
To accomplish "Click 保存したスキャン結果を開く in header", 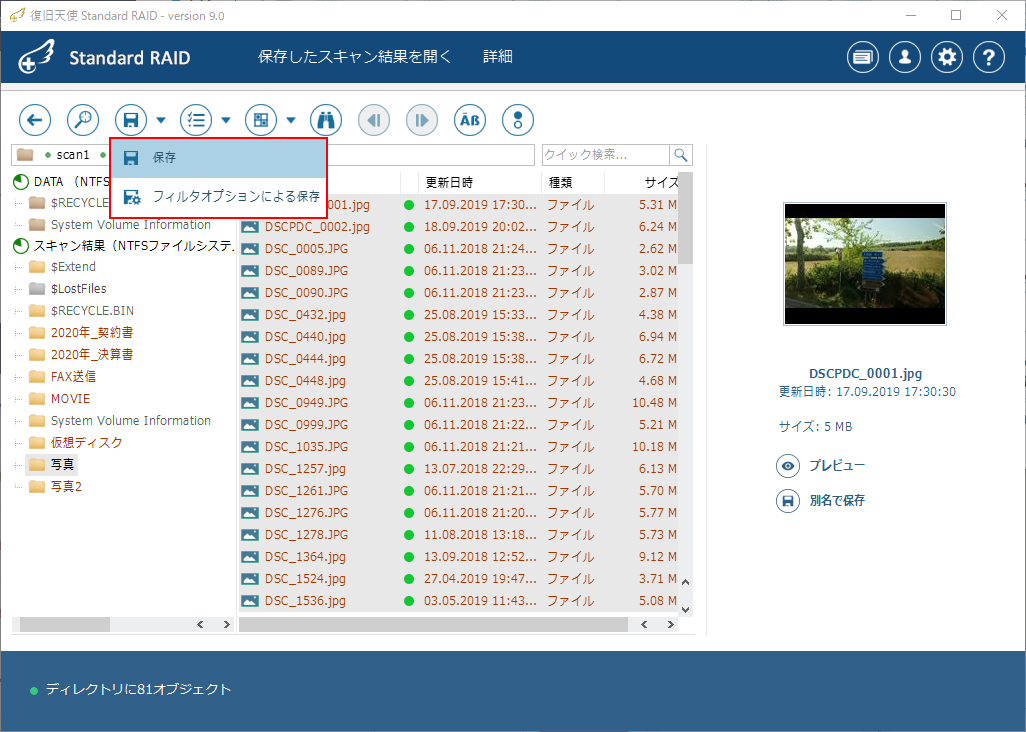I will 355,57.
